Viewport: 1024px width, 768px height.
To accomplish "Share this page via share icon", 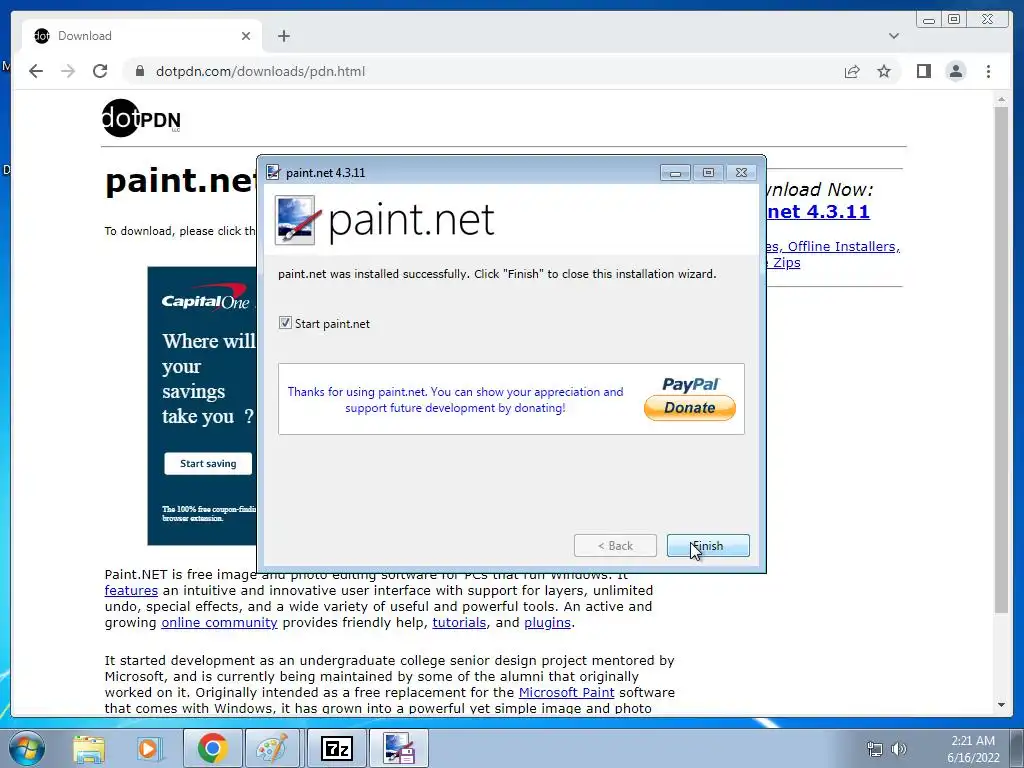I will coord(852,71).
